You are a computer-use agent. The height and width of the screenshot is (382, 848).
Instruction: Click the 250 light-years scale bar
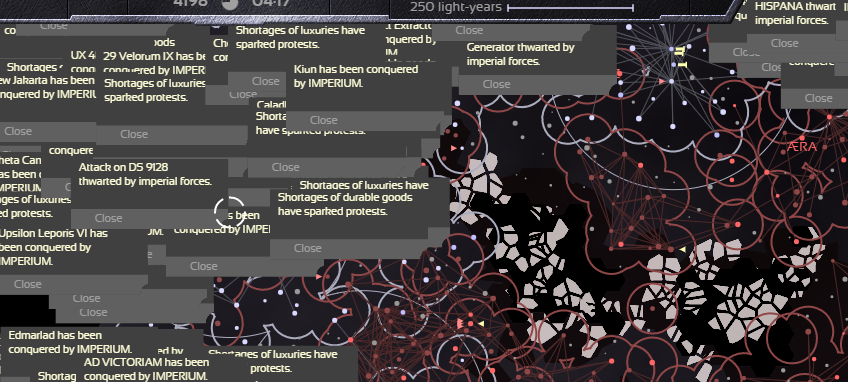point(570,8)
